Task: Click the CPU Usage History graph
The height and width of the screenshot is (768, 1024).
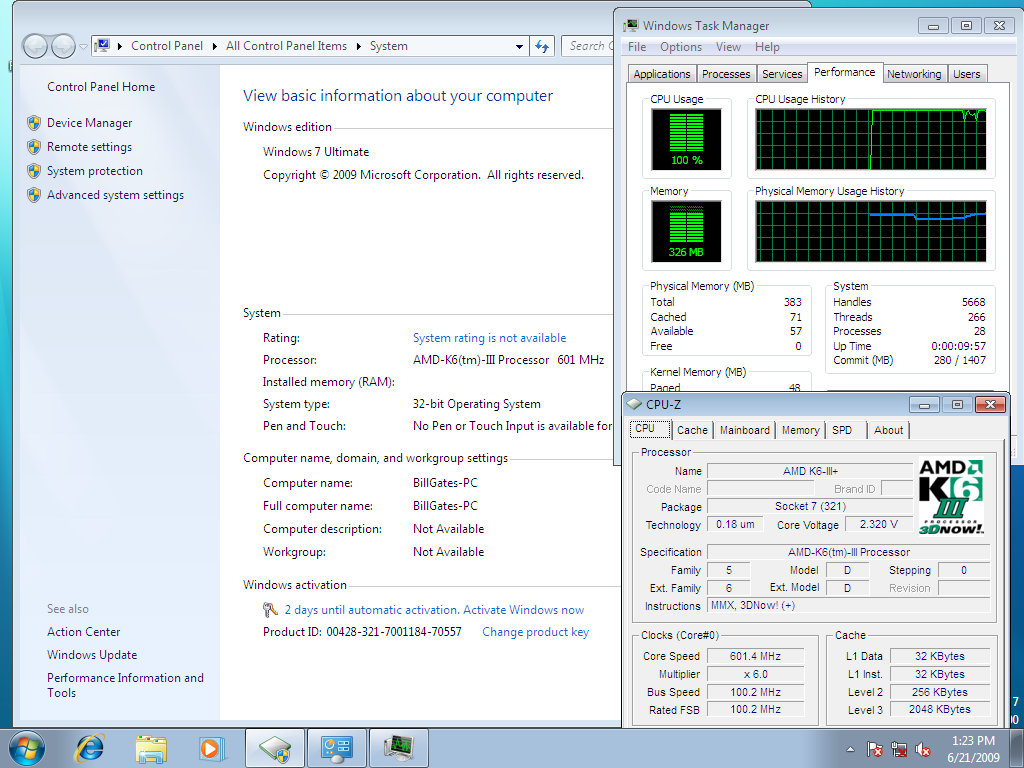Action: click(x=871, y=139)
